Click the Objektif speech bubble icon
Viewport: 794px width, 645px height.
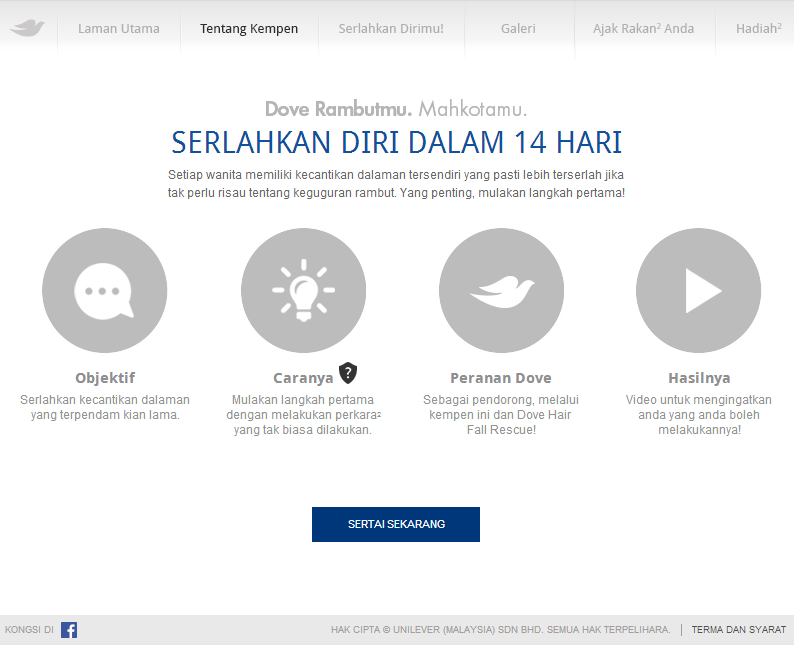coord(104,291)
